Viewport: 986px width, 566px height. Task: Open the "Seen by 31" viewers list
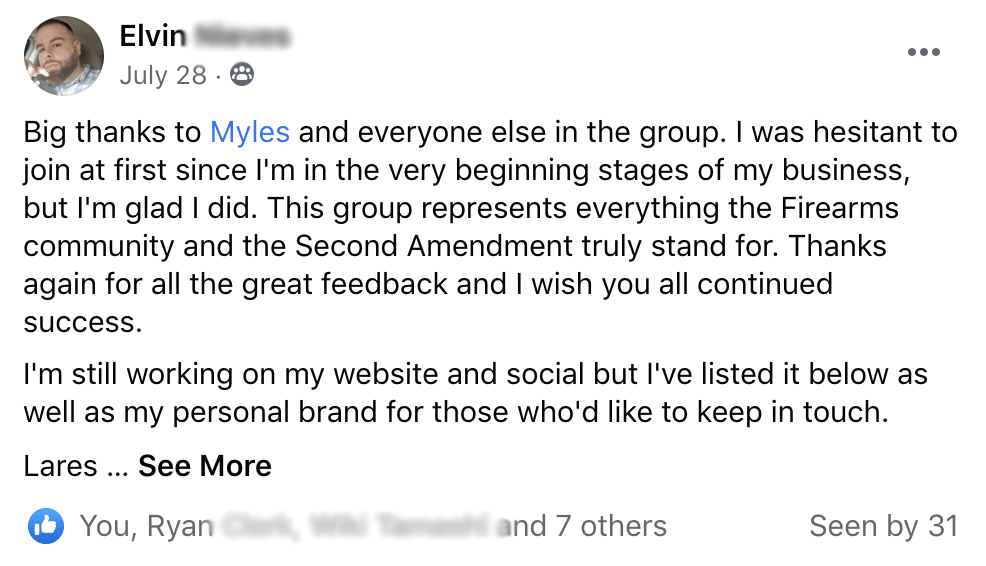[x=883, y=526]
